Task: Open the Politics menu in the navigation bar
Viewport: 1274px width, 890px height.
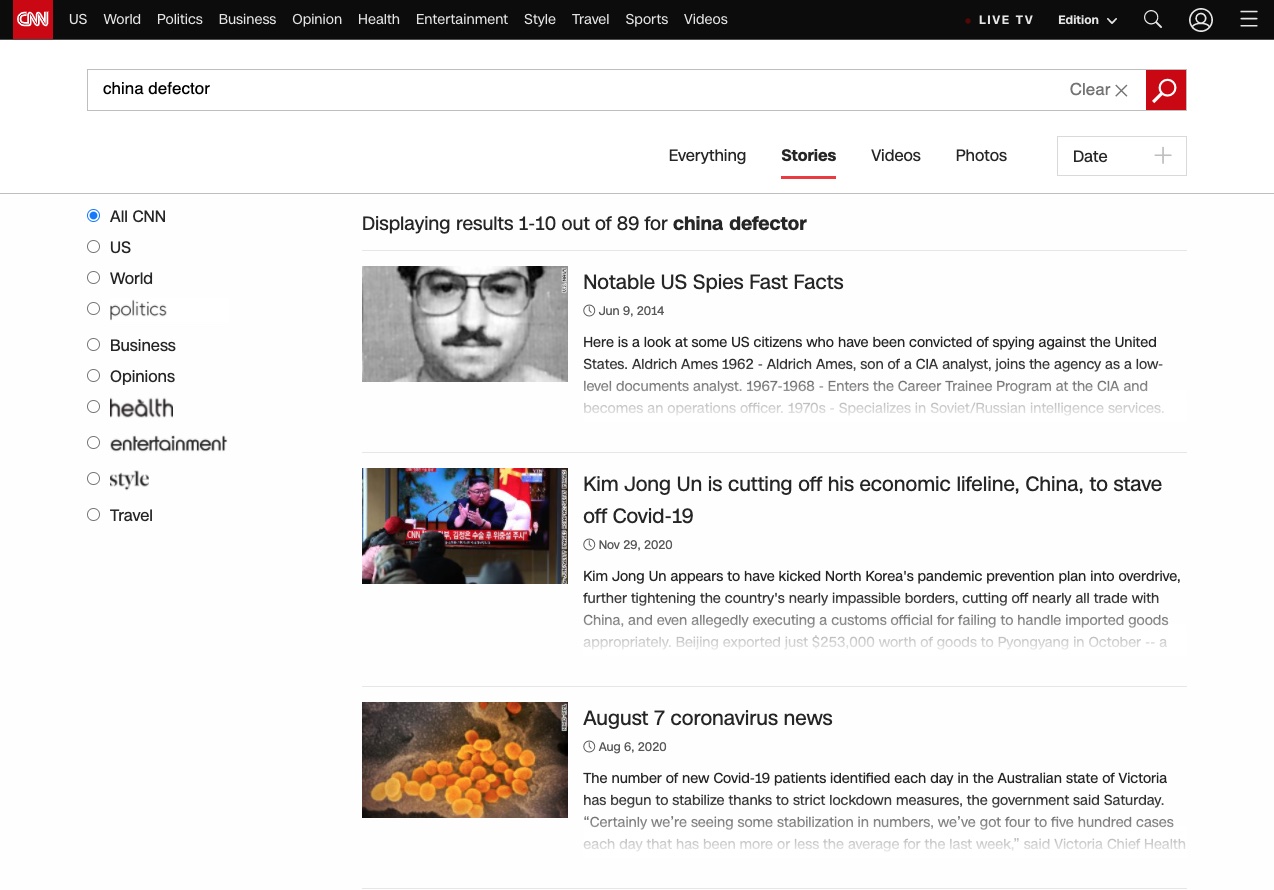Action: (179, 20)
